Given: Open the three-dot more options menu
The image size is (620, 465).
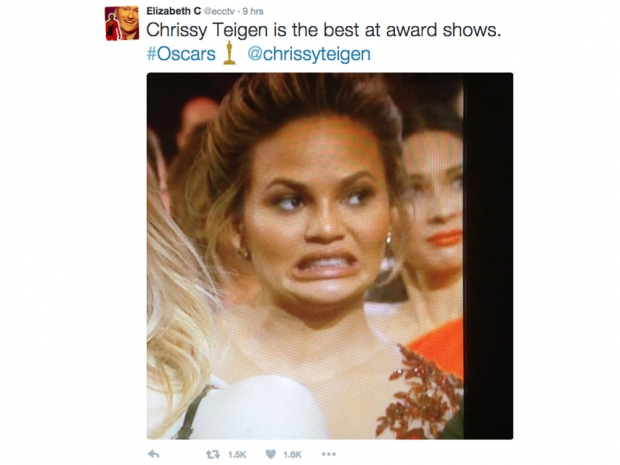Looking at the screenshot, I should coord(329,454).
